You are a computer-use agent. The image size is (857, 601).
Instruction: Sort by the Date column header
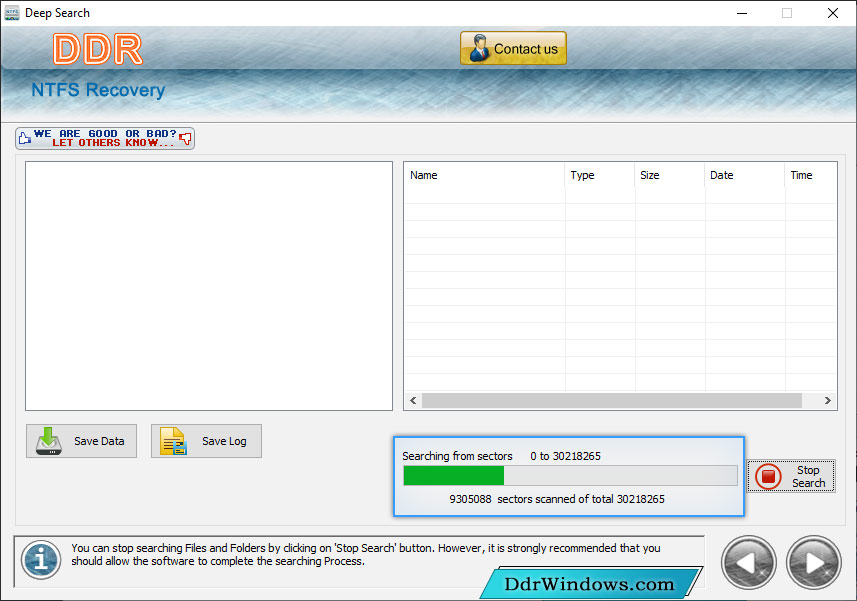744,175
